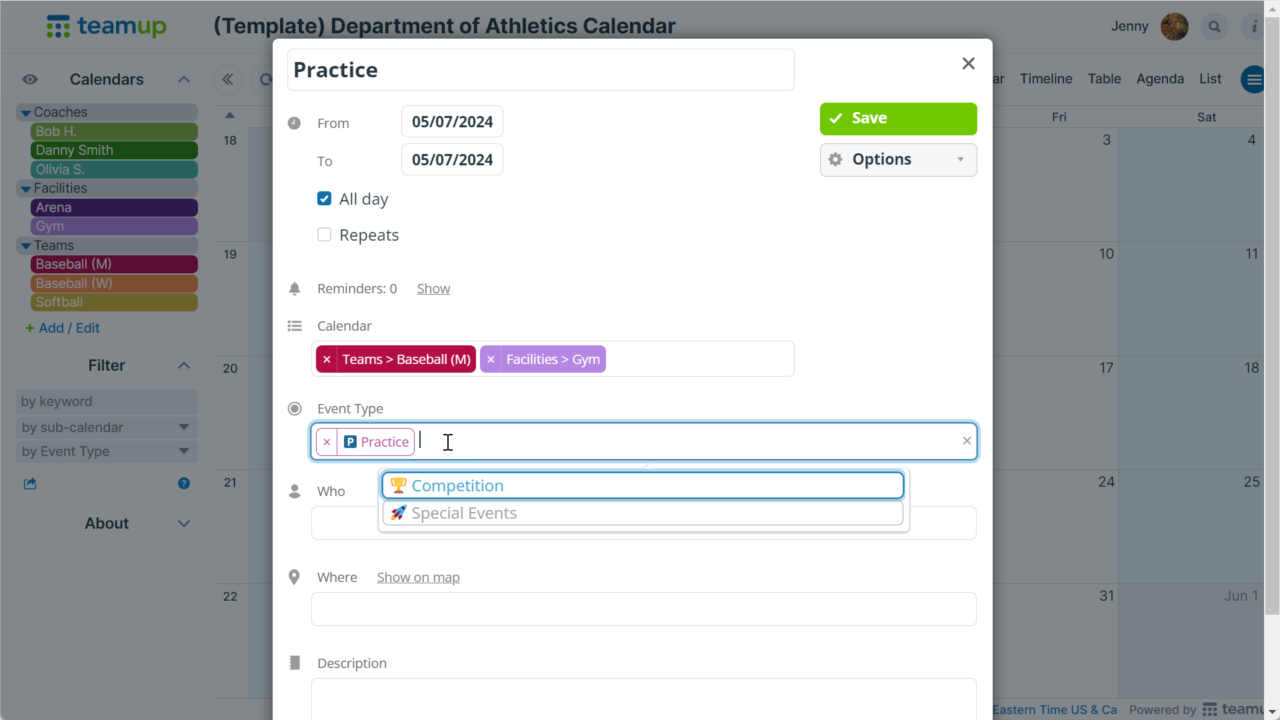The width and height of the screenshot is (1280, 720).
Task: Clear the Event Type field
Action: click(966, 441)
